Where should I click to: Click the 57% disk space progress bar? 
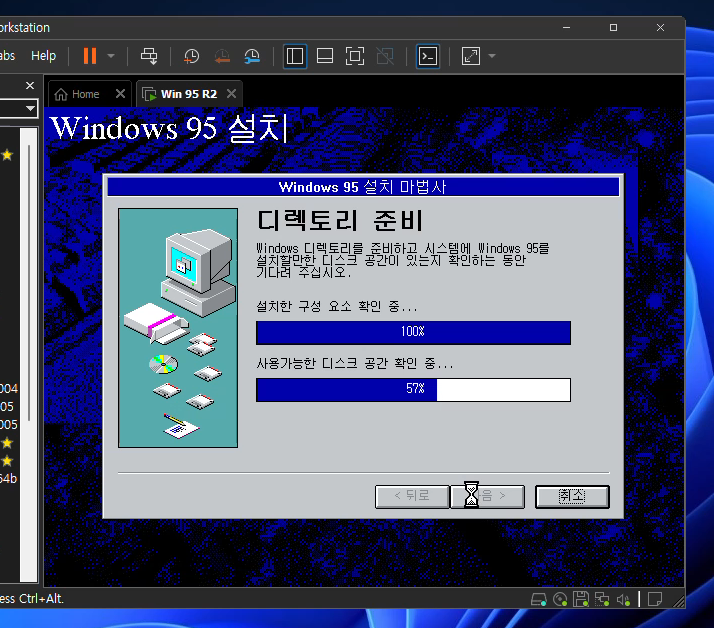pos(413,389)
